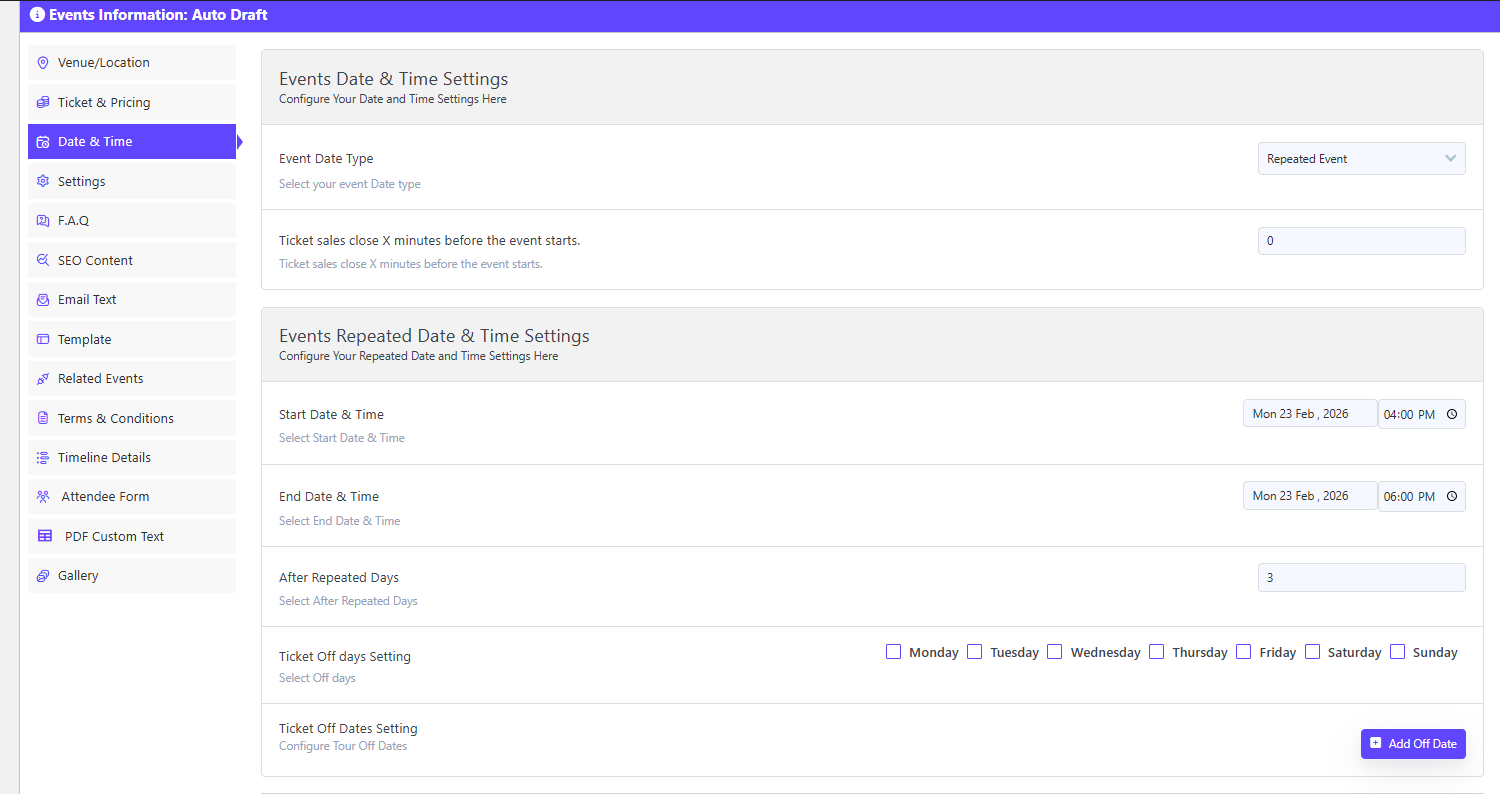Screen dimensions: 1500x794
Task: Open the end date picker field
Action: pyautogui.click(x=1309, y=496)
